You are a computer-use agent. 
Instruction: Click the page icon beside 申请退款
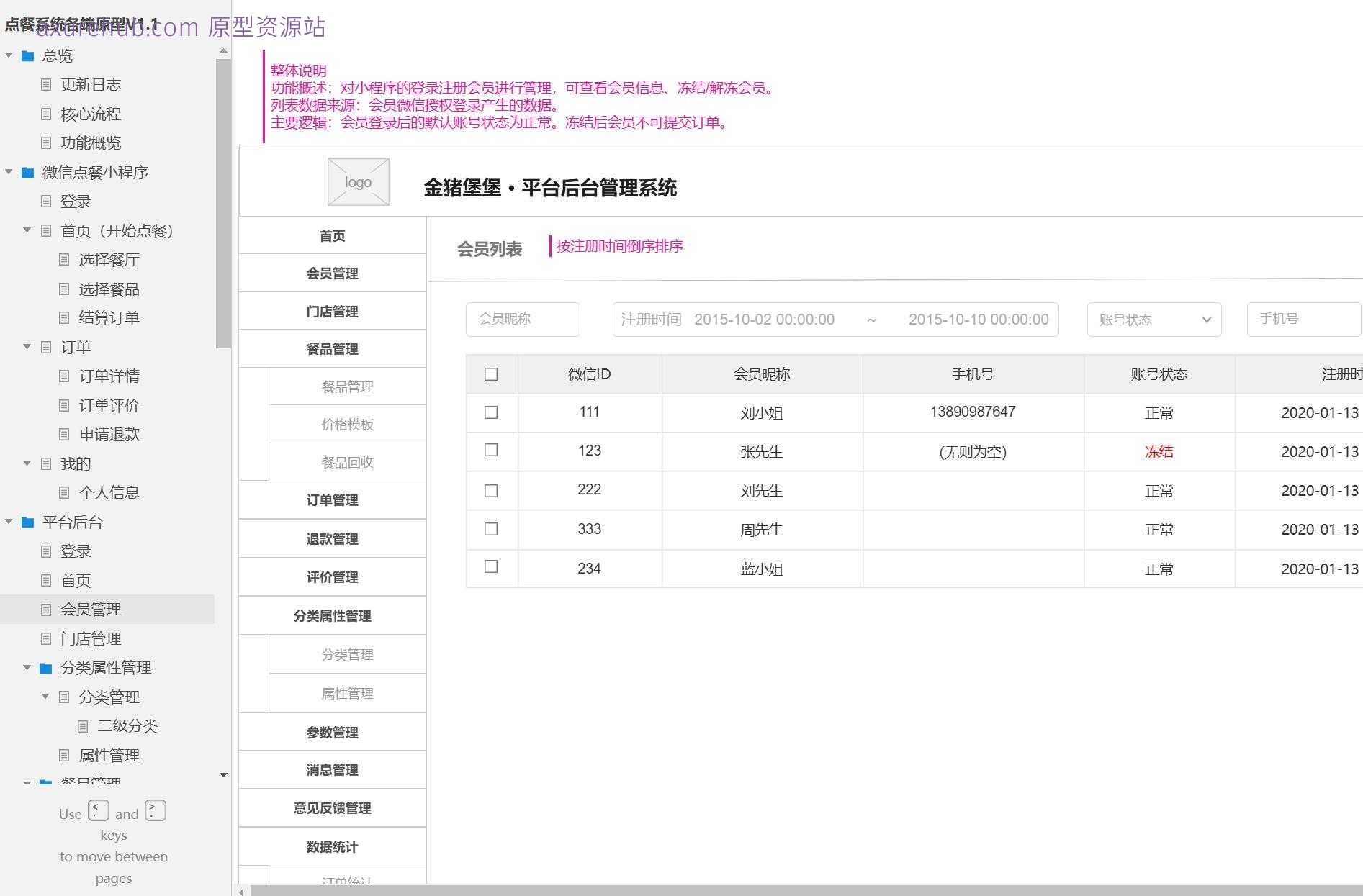(64, 435)
